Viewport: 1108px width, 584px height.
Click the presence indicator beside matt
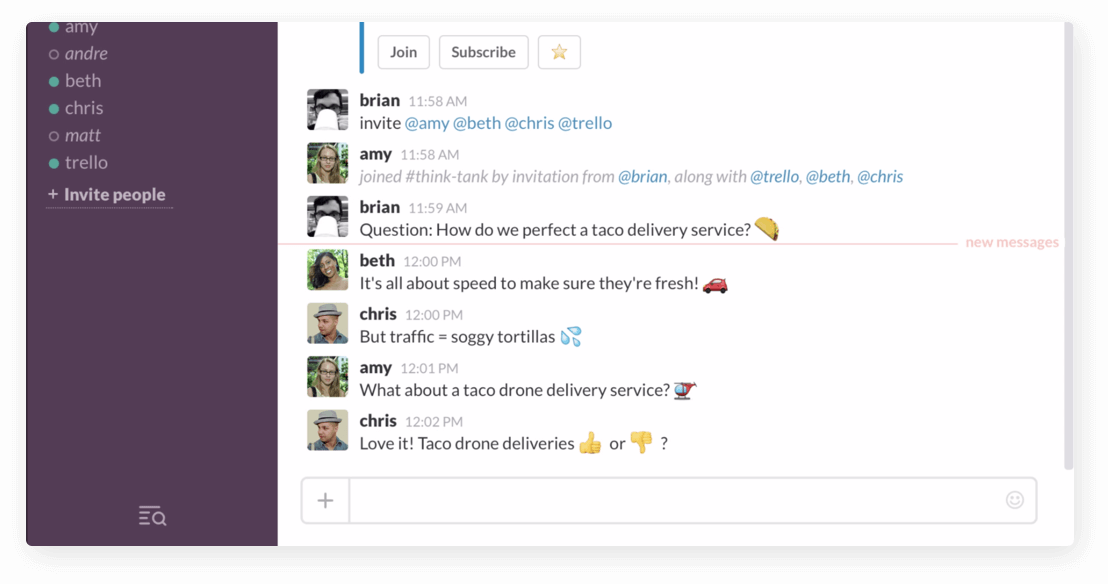pyautogui.click(x=56, y=135)
